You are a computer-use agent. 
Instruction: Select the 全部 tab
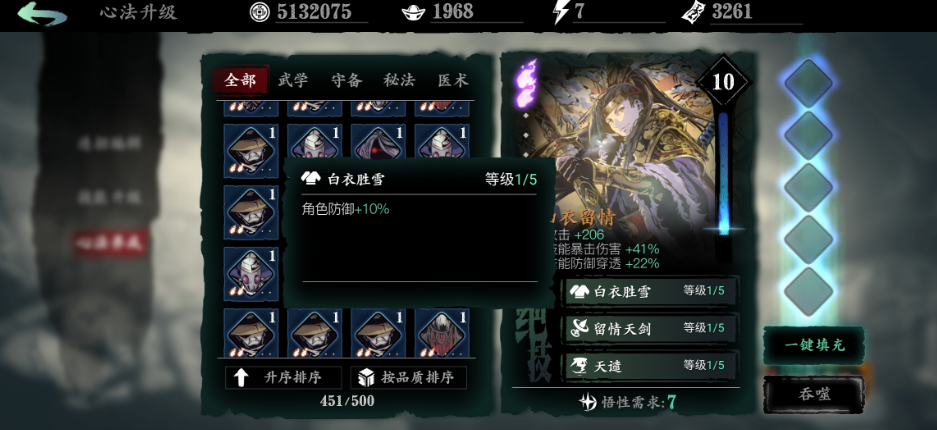pyautogui.click(x=241, y=81)
